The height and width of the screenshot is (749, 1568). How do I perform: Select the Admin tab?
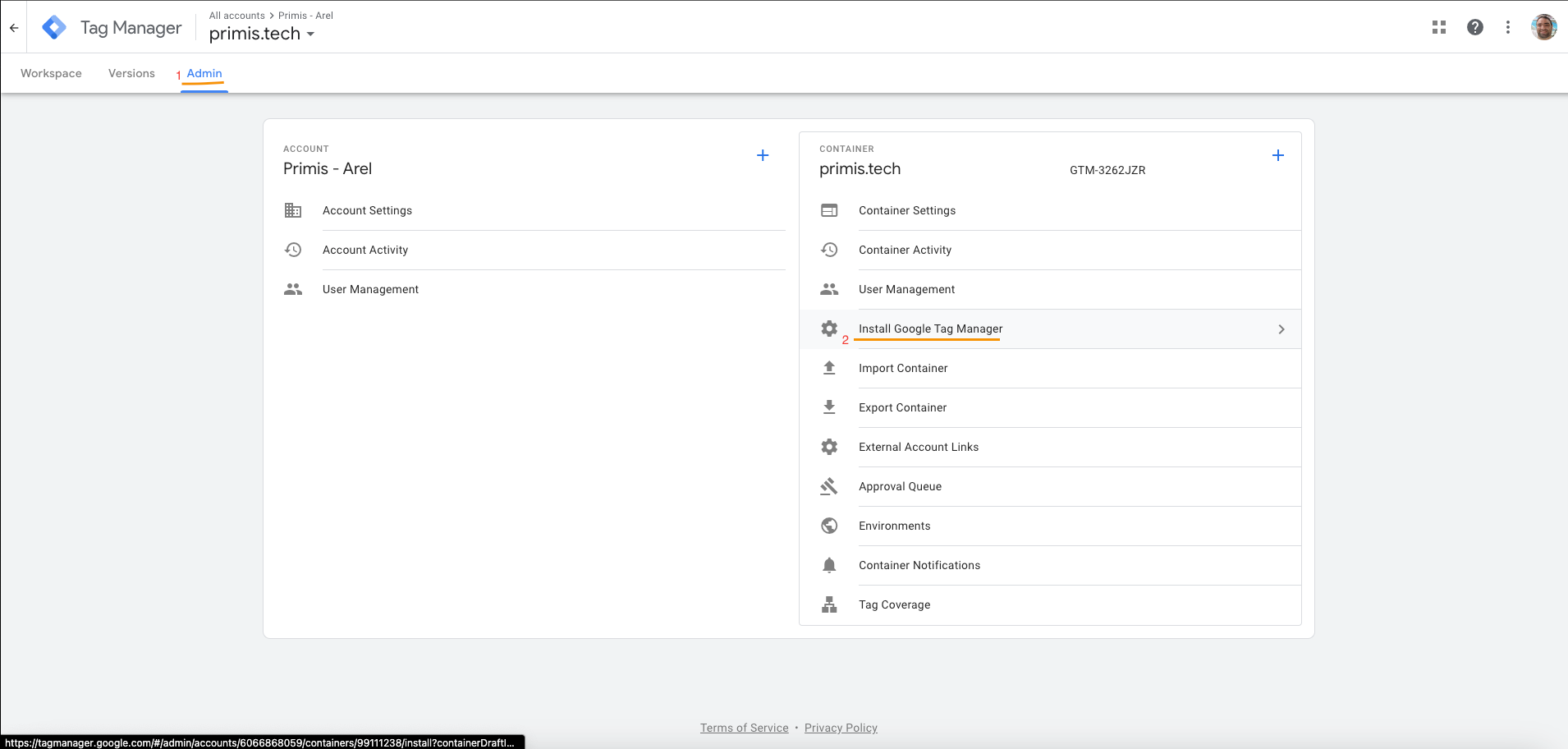[204, 73]
